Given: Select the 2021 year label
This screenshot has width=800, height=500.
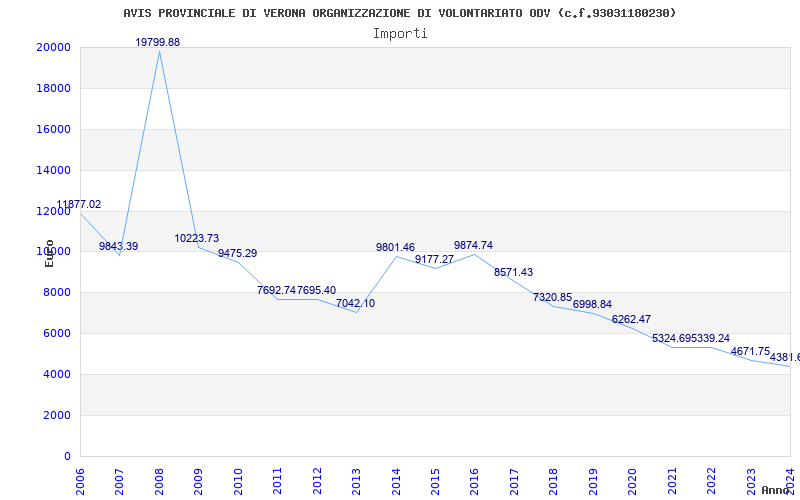Looking at the screenshot, I should [672, 481].
